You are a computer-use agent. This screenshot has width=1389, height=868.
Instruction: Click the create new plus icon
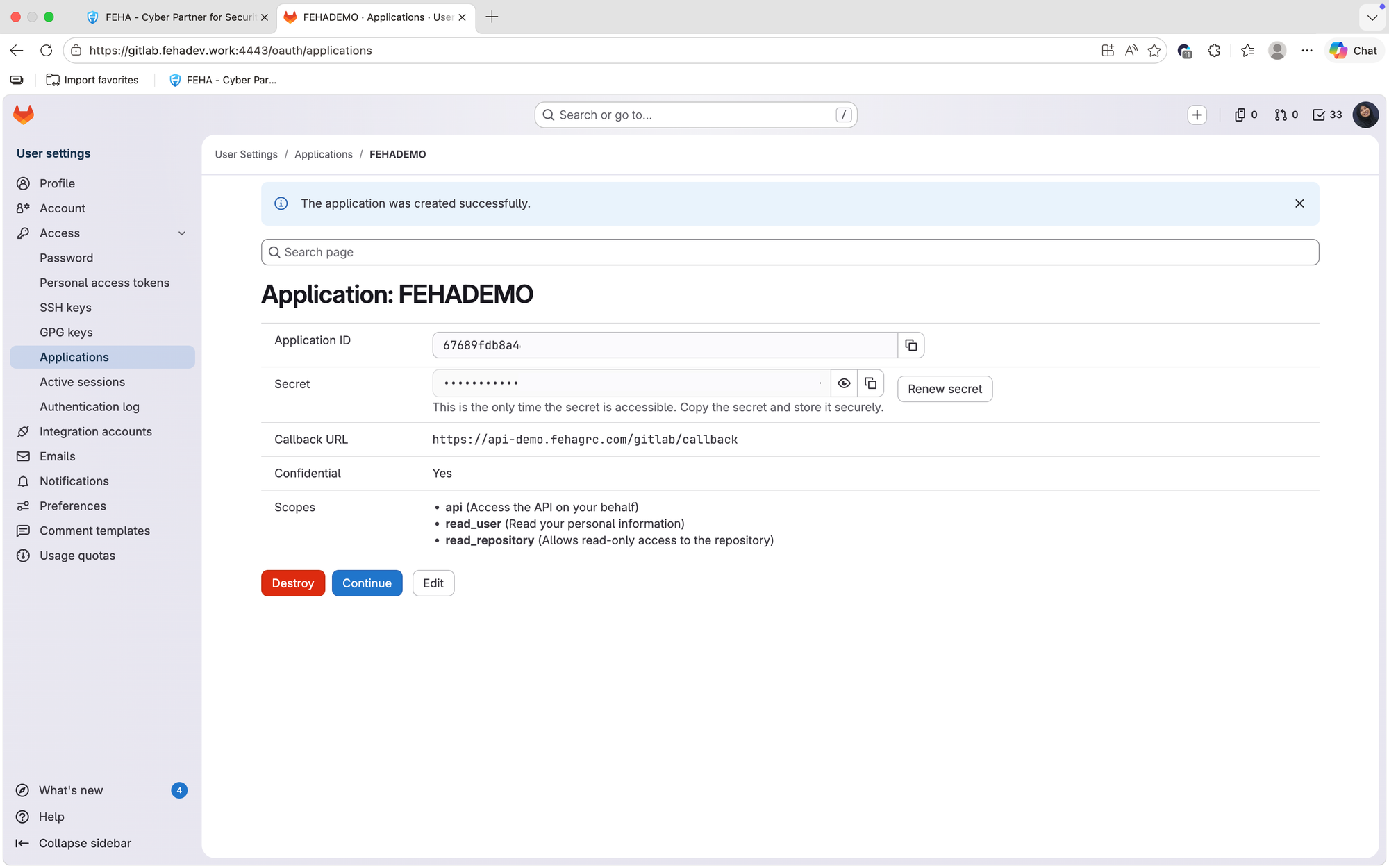[1197, 115]
